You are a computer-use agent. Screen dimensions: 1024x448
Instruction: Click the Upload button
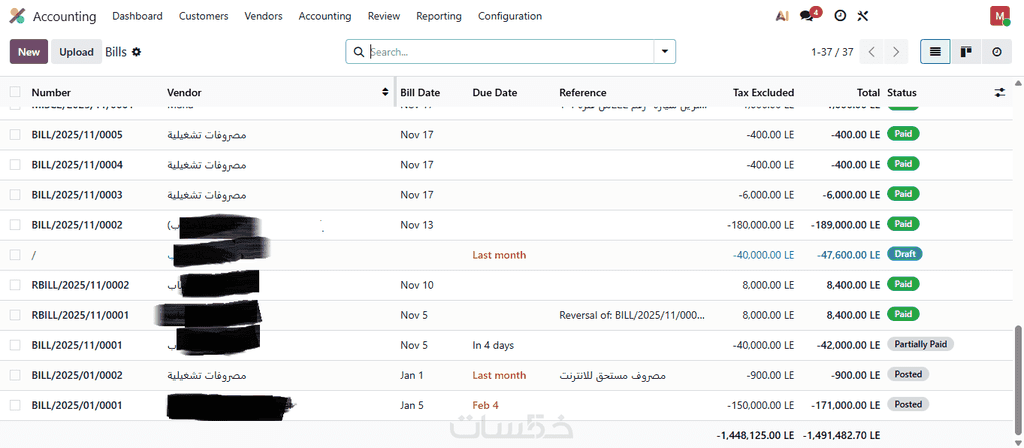coord(76,52)
